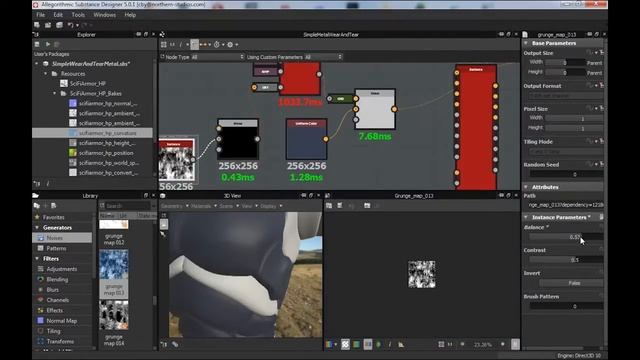Image resolution: width=640 pixels, height=360 pixels.
Task: Click the info icon in graph toolbar
Action: [x=180, y=44]
